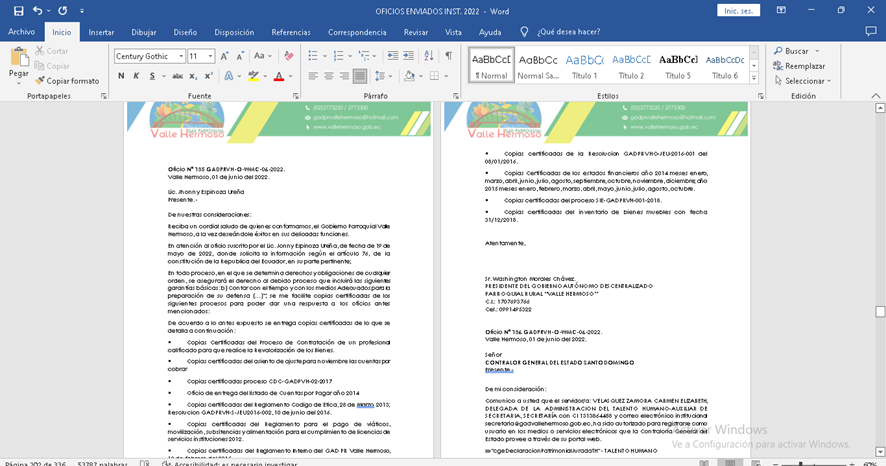The width and height of the screenshot is (886, 466).
Task: Open the Referencias tab
Action: pyautogui.click(x=291, y=32)
